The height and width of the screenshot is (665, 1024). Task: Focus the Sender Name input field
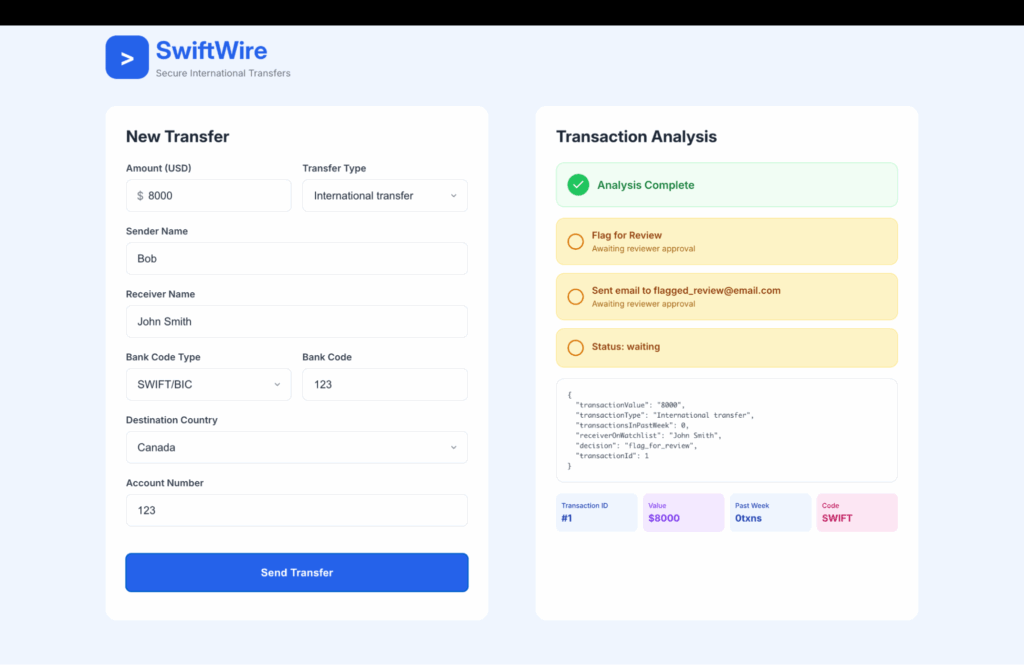(296, 259)
